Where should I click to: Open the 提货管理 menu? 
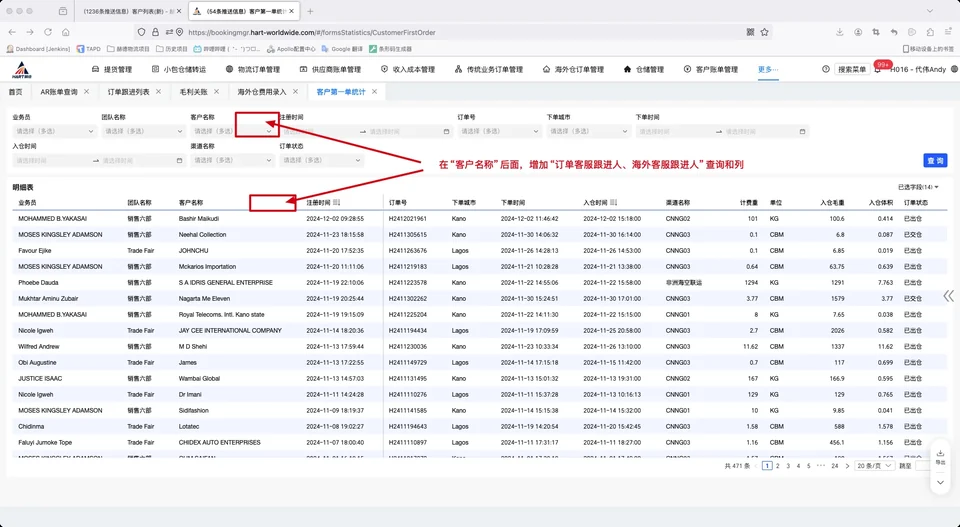coord(112,69)
